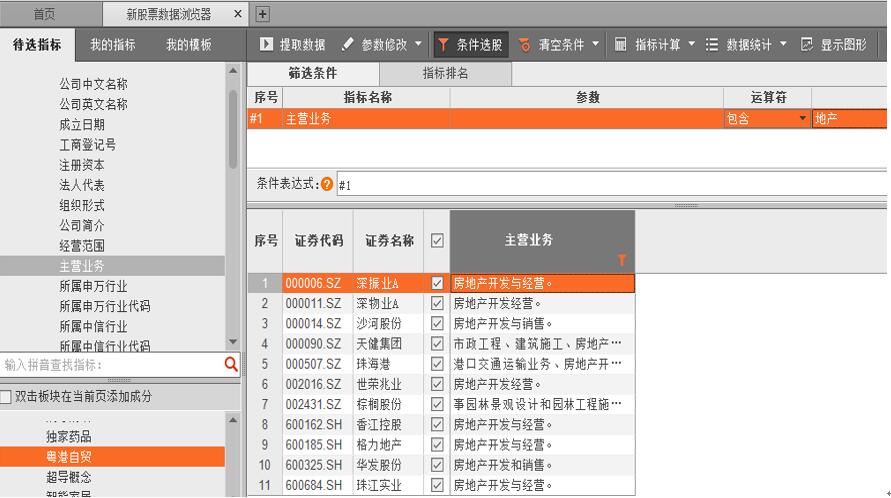
Task: Click the 清空条件 clear filter icon
Action: (x=525, y=45)
